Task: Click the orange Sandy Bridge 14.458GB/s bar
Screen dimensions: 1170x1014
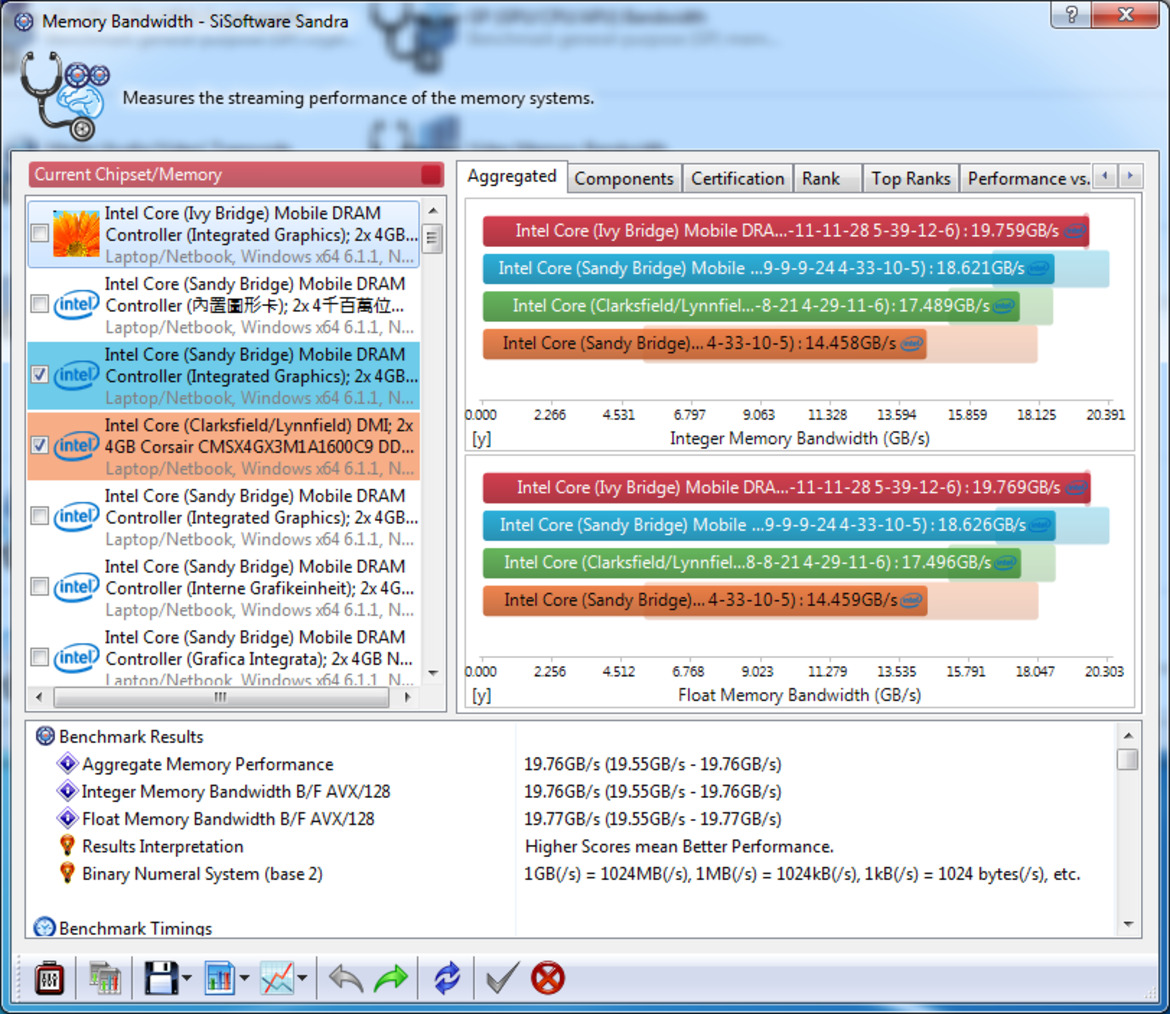Action: 704,343
